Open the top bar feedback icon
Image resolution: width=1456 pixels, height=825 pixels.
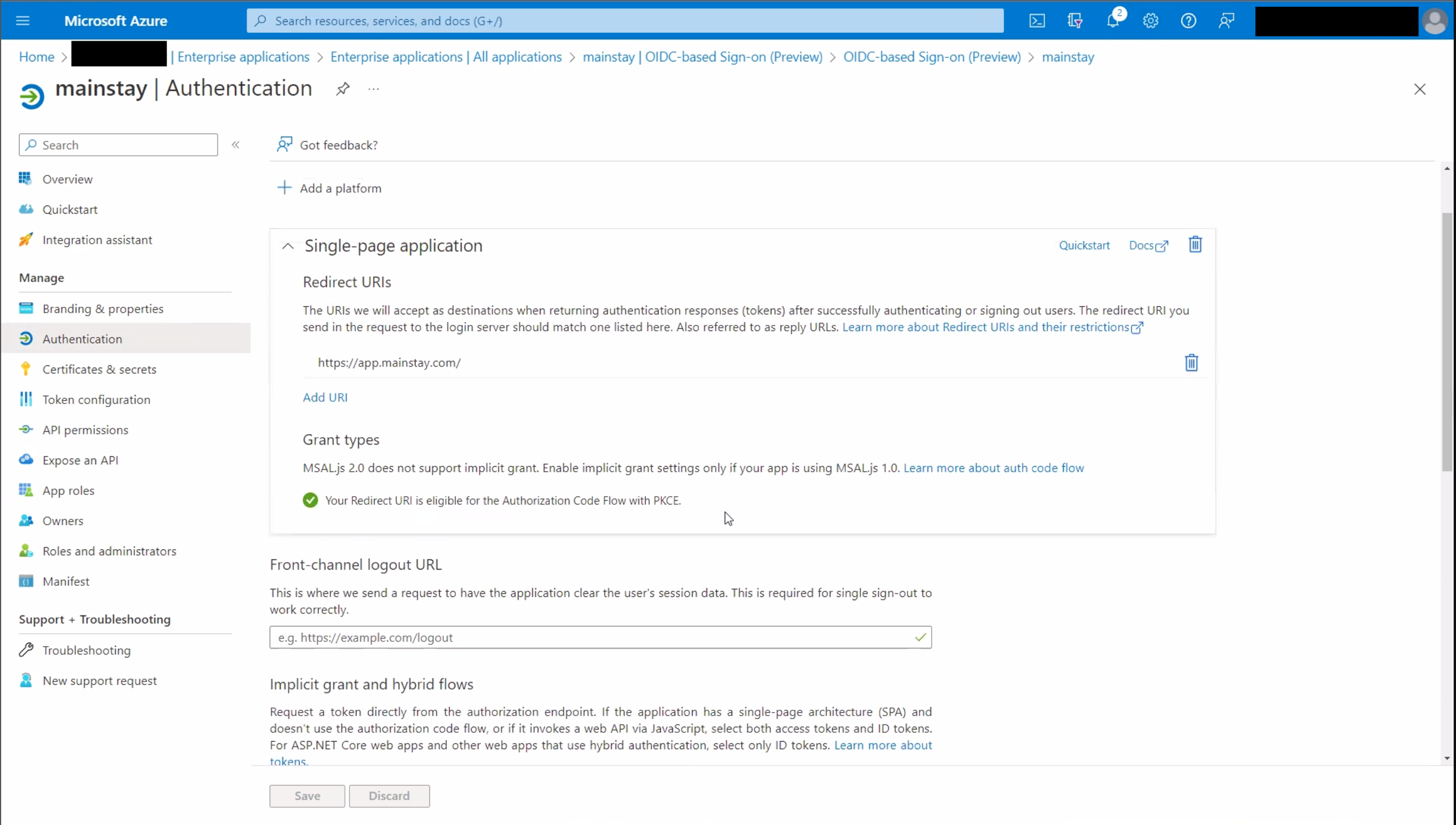coord(1226,21)
